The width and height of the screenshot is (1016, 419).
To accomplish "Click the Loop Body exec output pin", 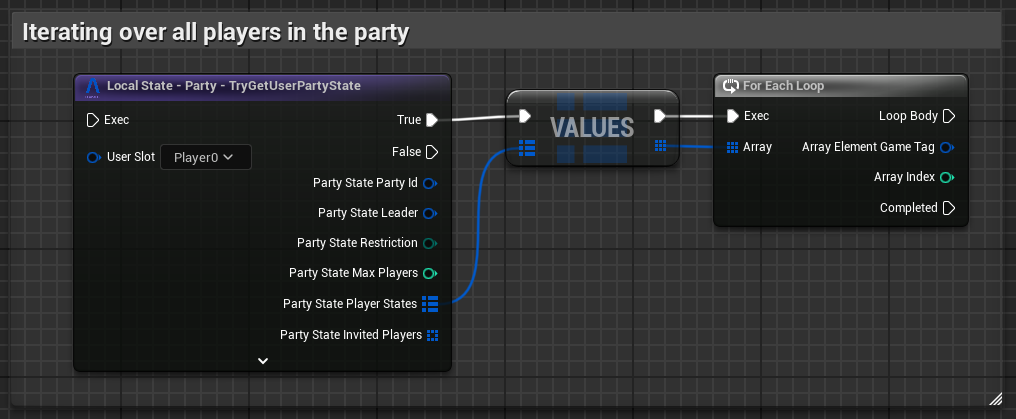I will [948, 116].
